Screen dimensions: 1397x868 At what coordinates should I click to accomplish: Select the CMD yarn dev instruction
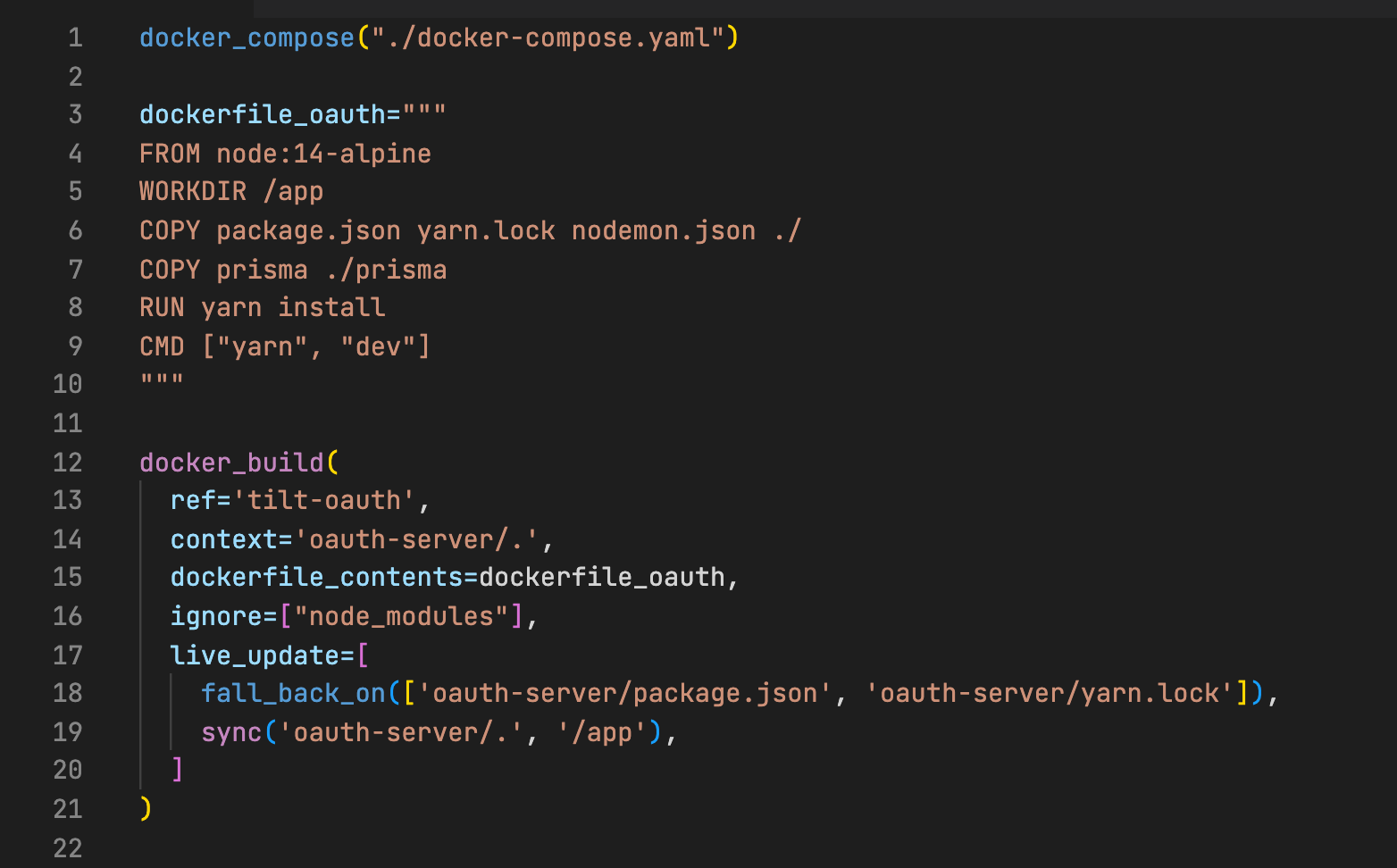284,346
